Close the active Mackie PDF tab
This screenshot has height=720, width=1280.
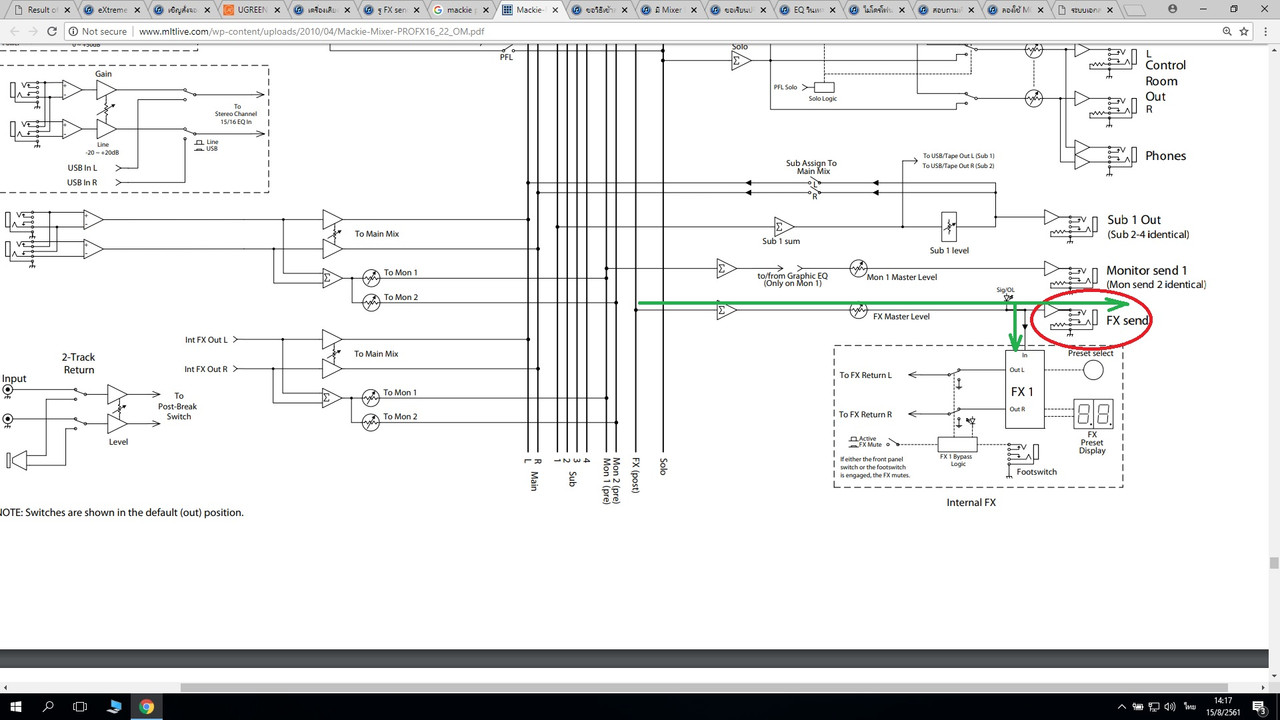pyautogui.click(x=557, y=10)
